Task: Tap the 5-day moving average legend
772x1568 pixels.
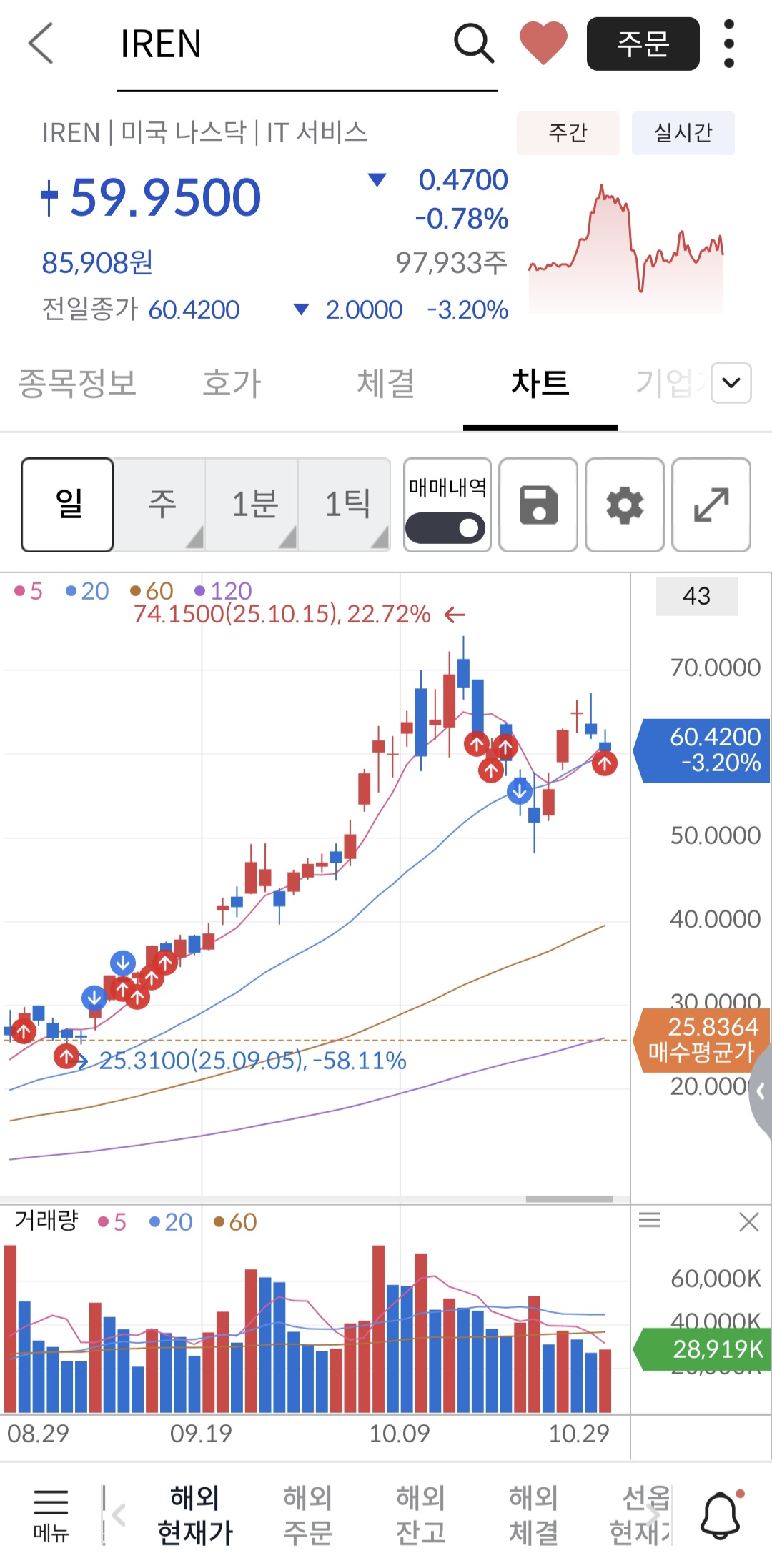Action: [29, 591]
